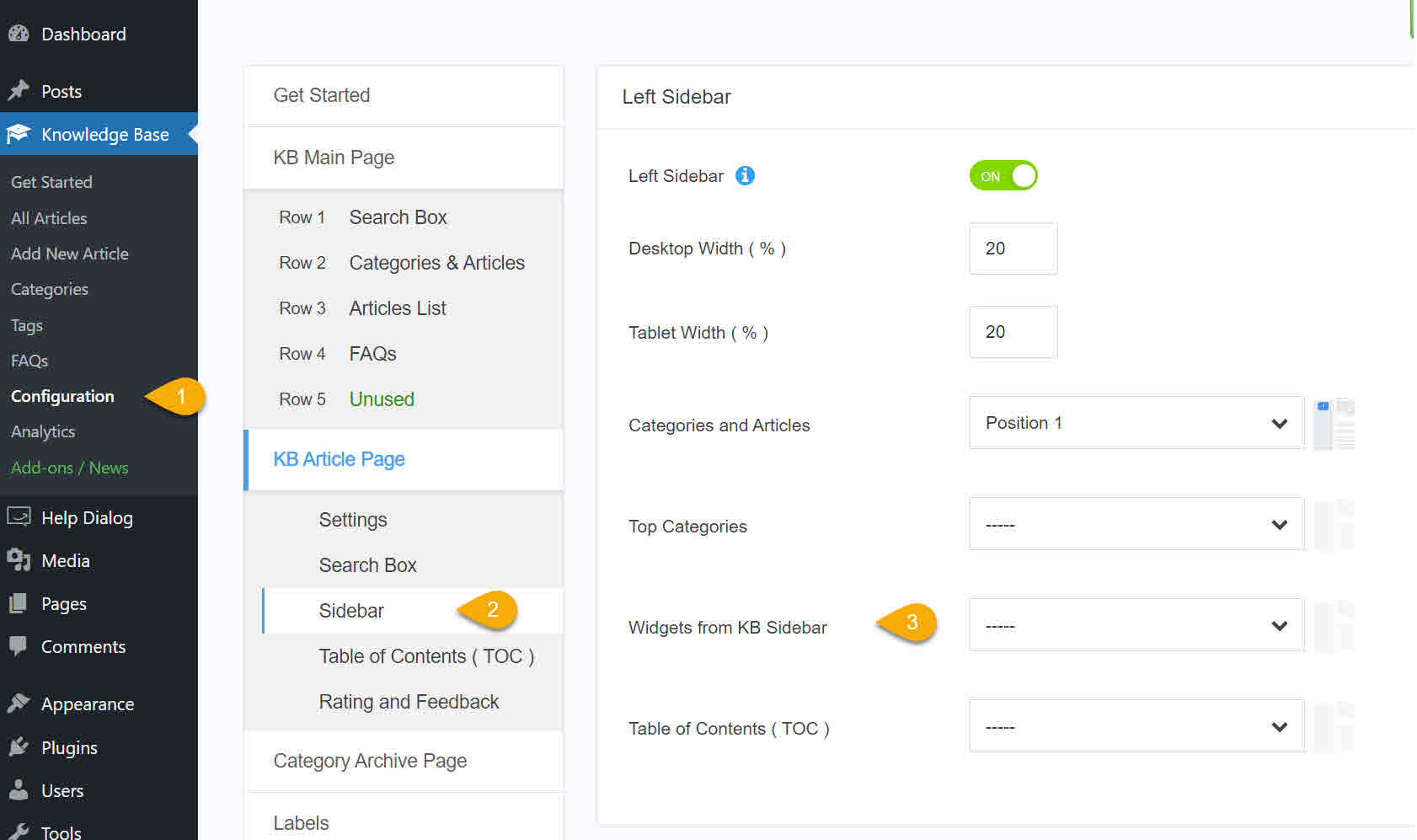Viewport: 1417px width, 840px height.
Task: Click the Comments speech bubble icon
Action: 19,645
